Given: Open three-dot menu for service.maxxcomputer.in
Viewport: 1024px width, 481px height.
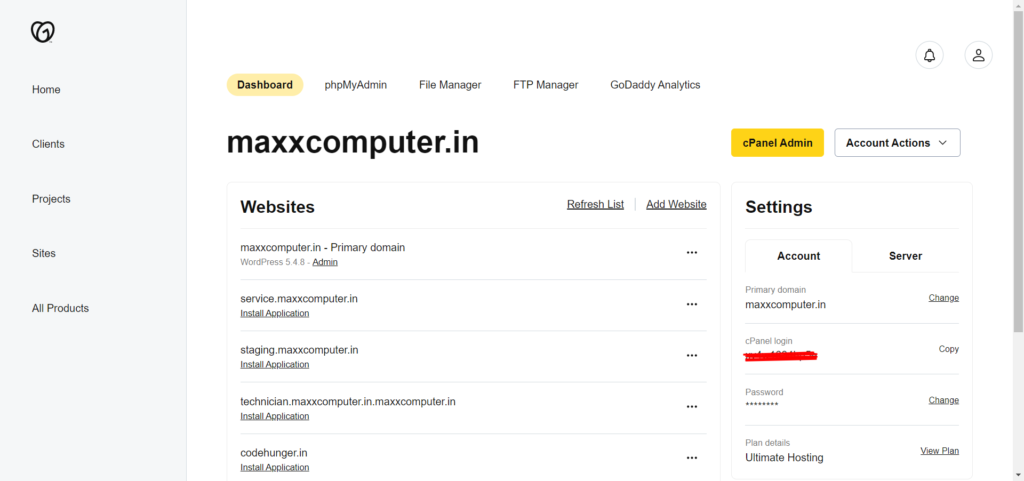Looking at the screenshot, I should tap(692, 304).
